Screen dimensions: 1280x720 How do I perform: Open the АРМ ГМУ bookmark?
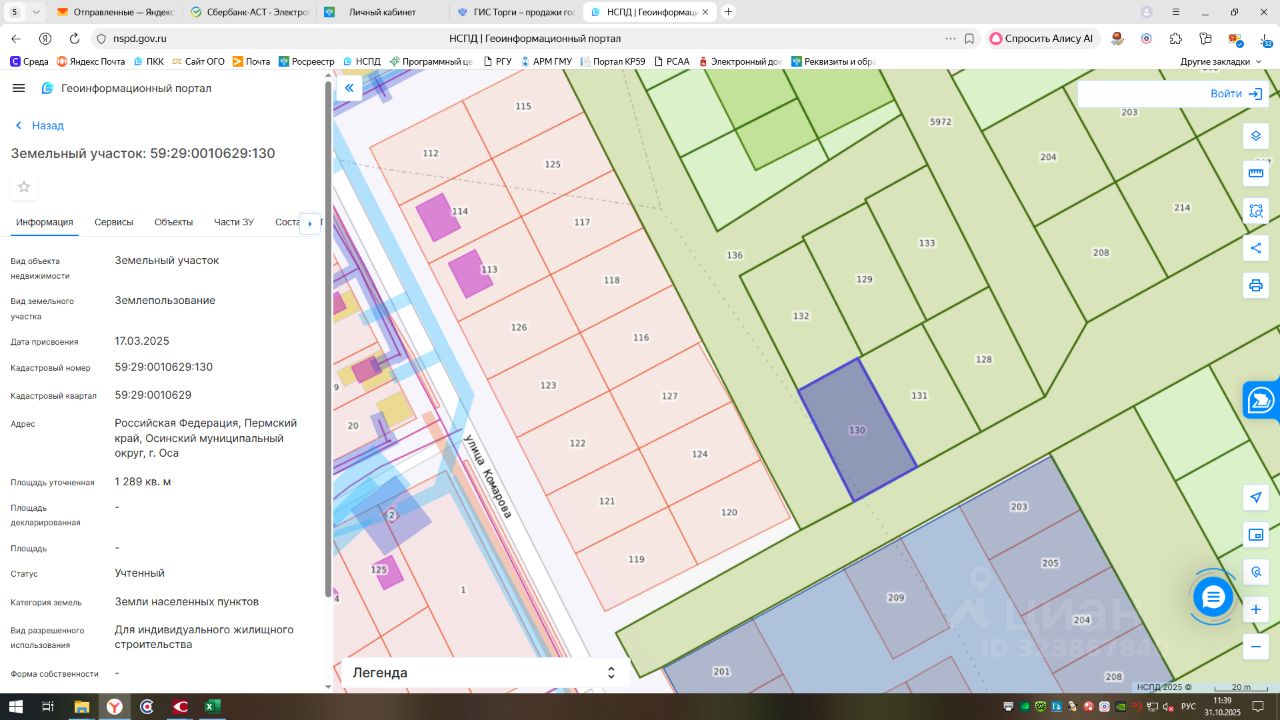click(x=546, y=61)
